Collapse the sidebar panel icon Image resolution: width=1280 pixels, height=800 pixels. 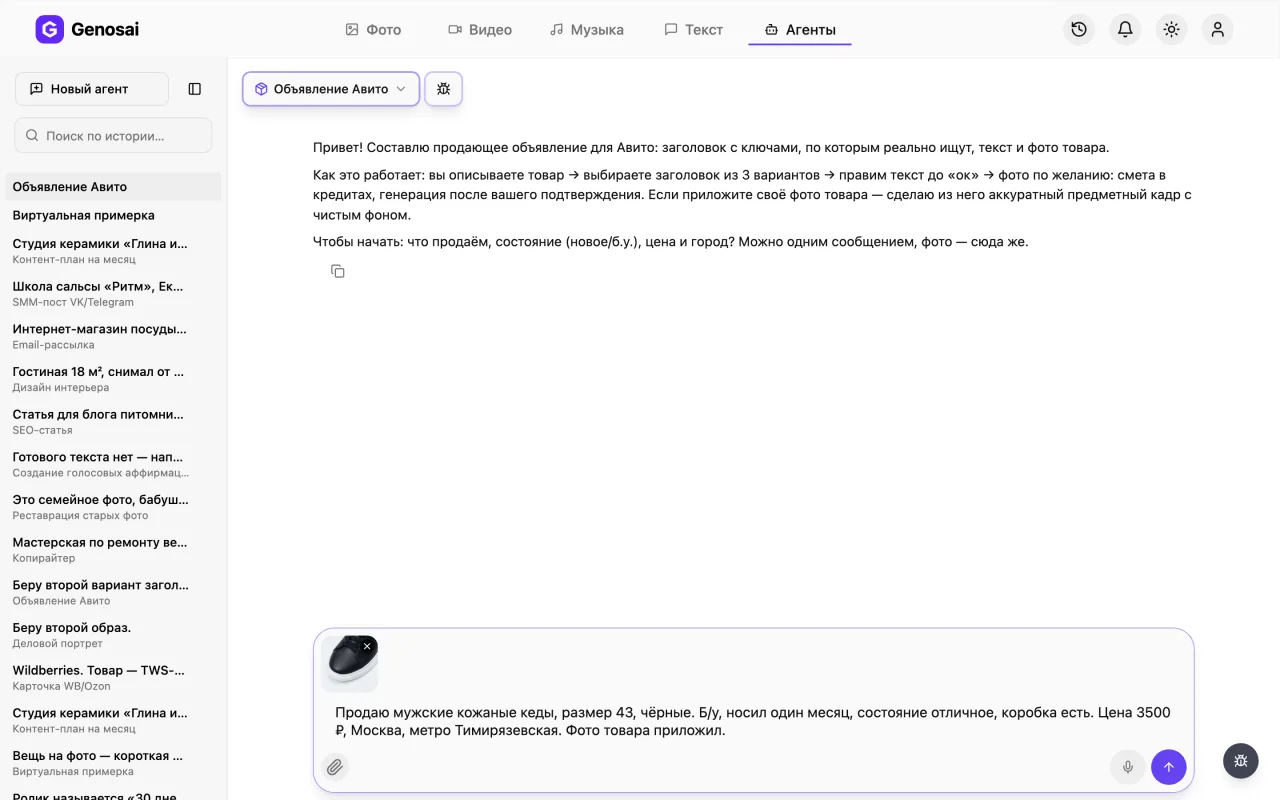[195, 89]
